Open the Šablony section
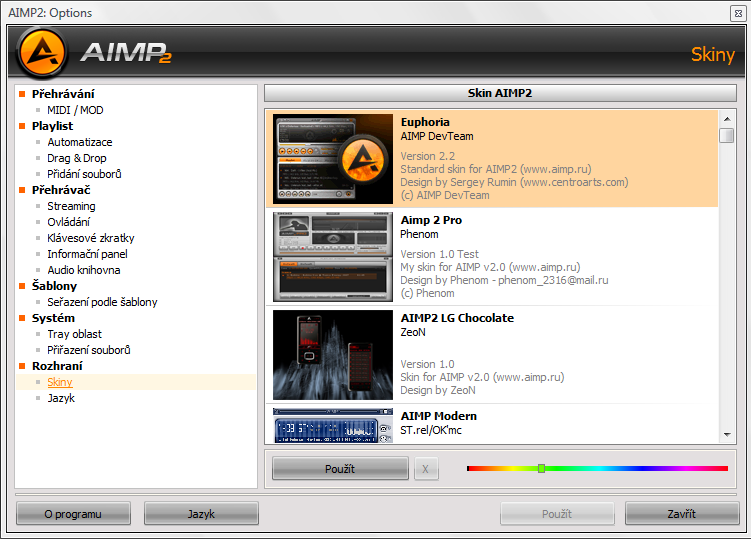Screen dimensions: 751x539 [x=54, y=286]
